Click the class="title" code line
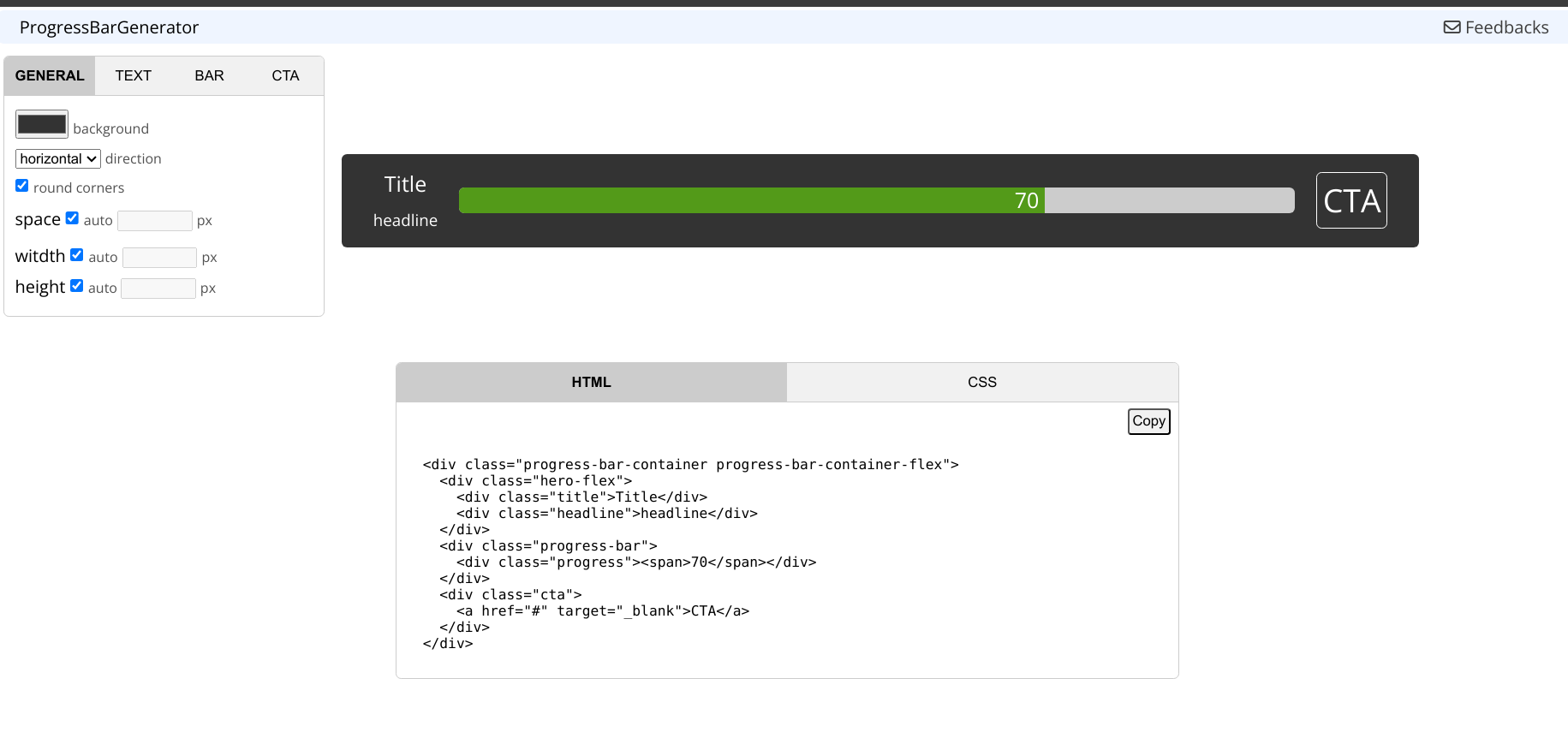Image resolution: width=1568 pixels, height=750 pixels. point(582,497)
